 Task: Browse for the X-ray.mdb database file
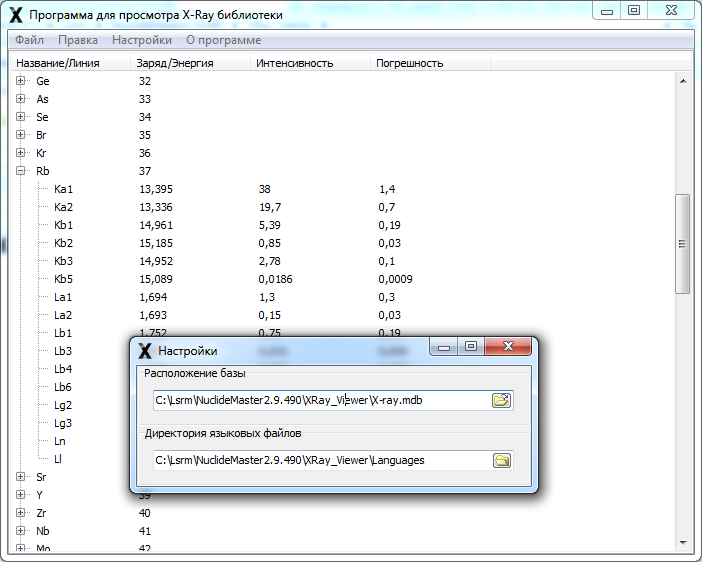tap(501, 401)
